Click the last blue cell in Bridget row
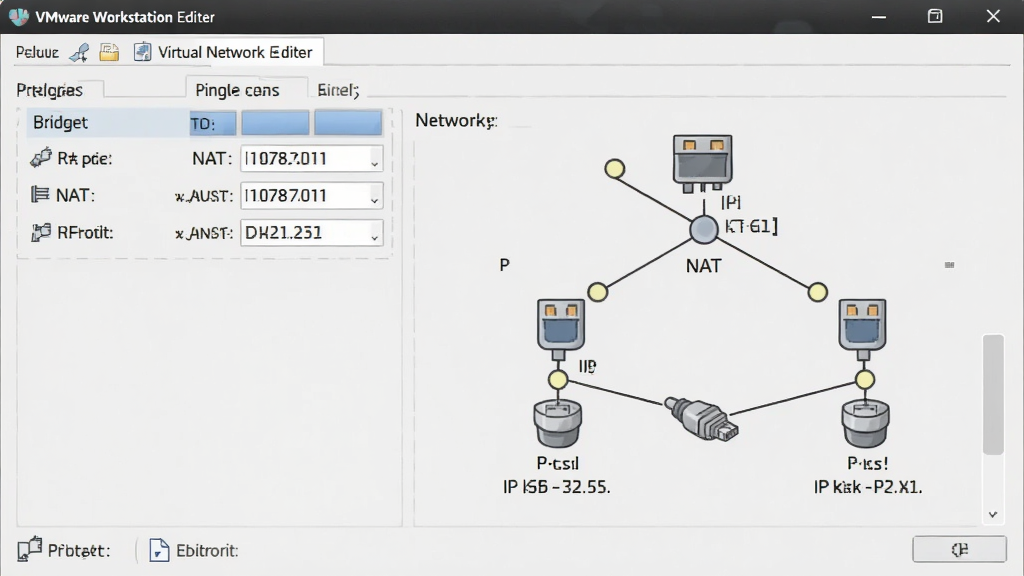 (x=348, y=123)
